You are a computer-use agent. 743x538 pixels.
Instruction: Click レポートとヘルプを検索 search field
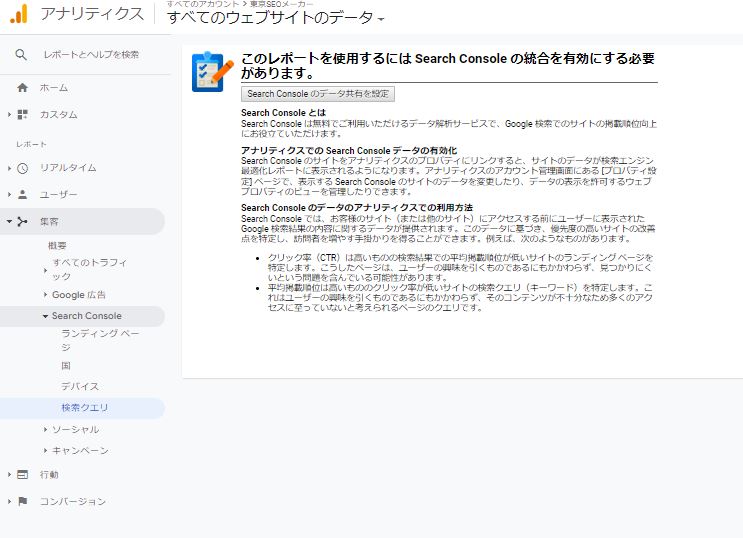pyautogui.click(x=91, y=55)
